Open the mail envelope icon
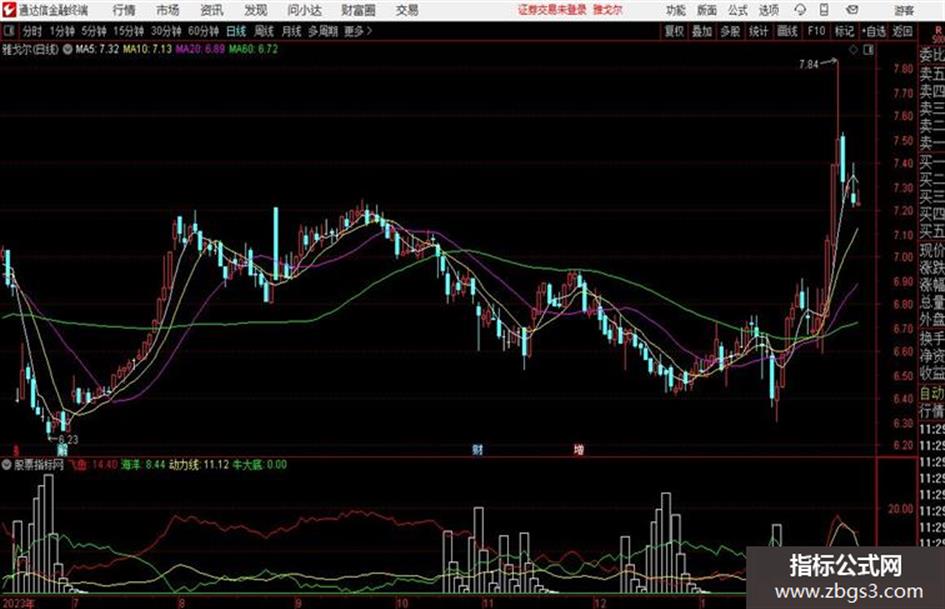945x609 pixels. [852, 10]
